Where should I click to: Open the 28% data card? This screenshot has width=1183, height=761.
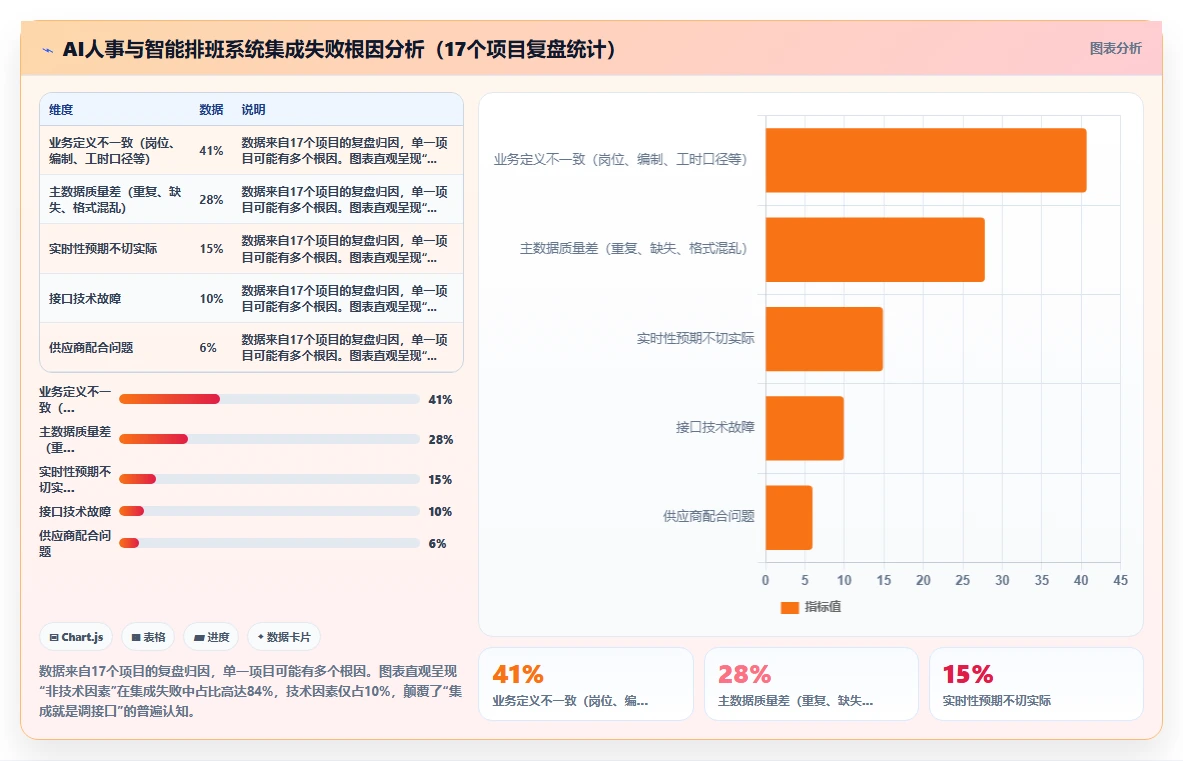[811, 684]
